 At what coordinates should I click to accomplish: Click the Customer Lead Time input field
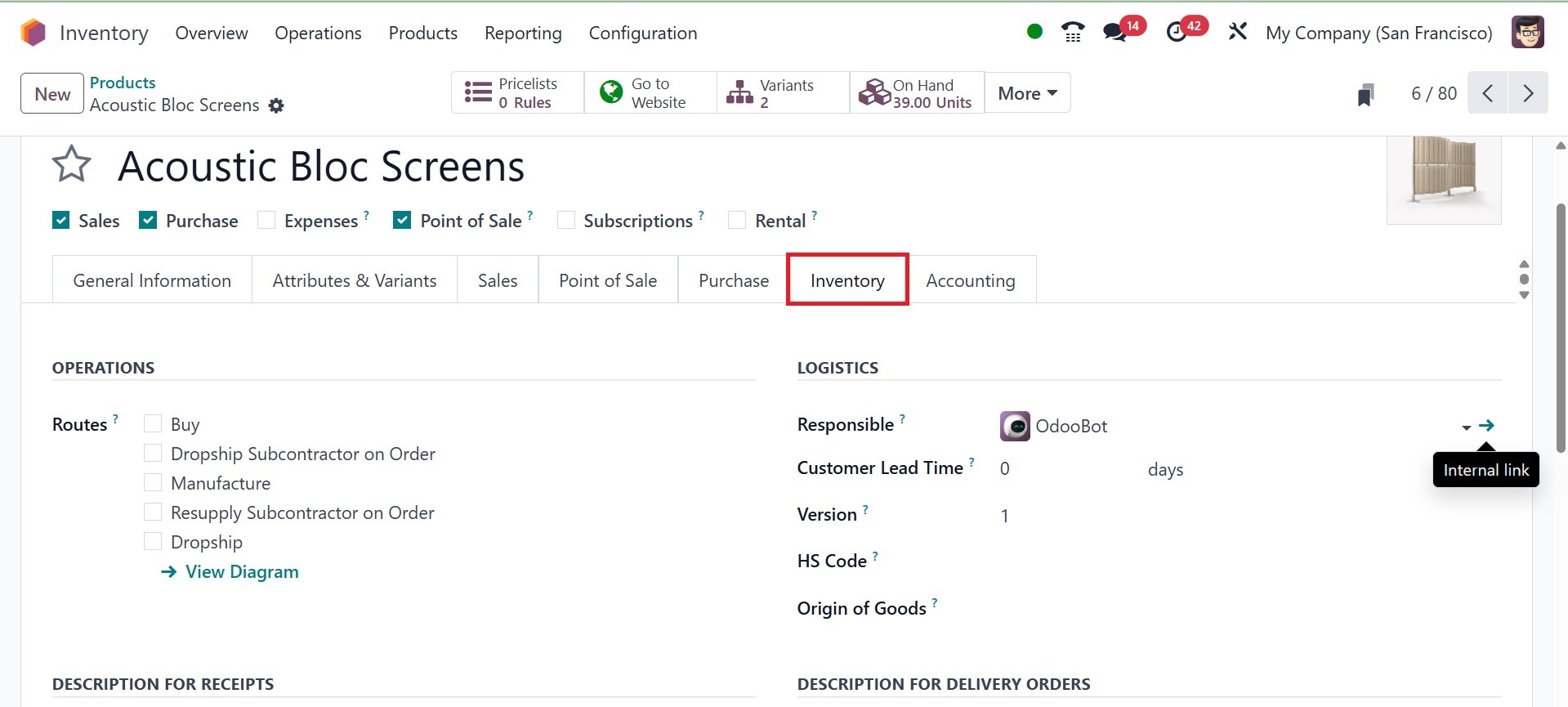1062,468
